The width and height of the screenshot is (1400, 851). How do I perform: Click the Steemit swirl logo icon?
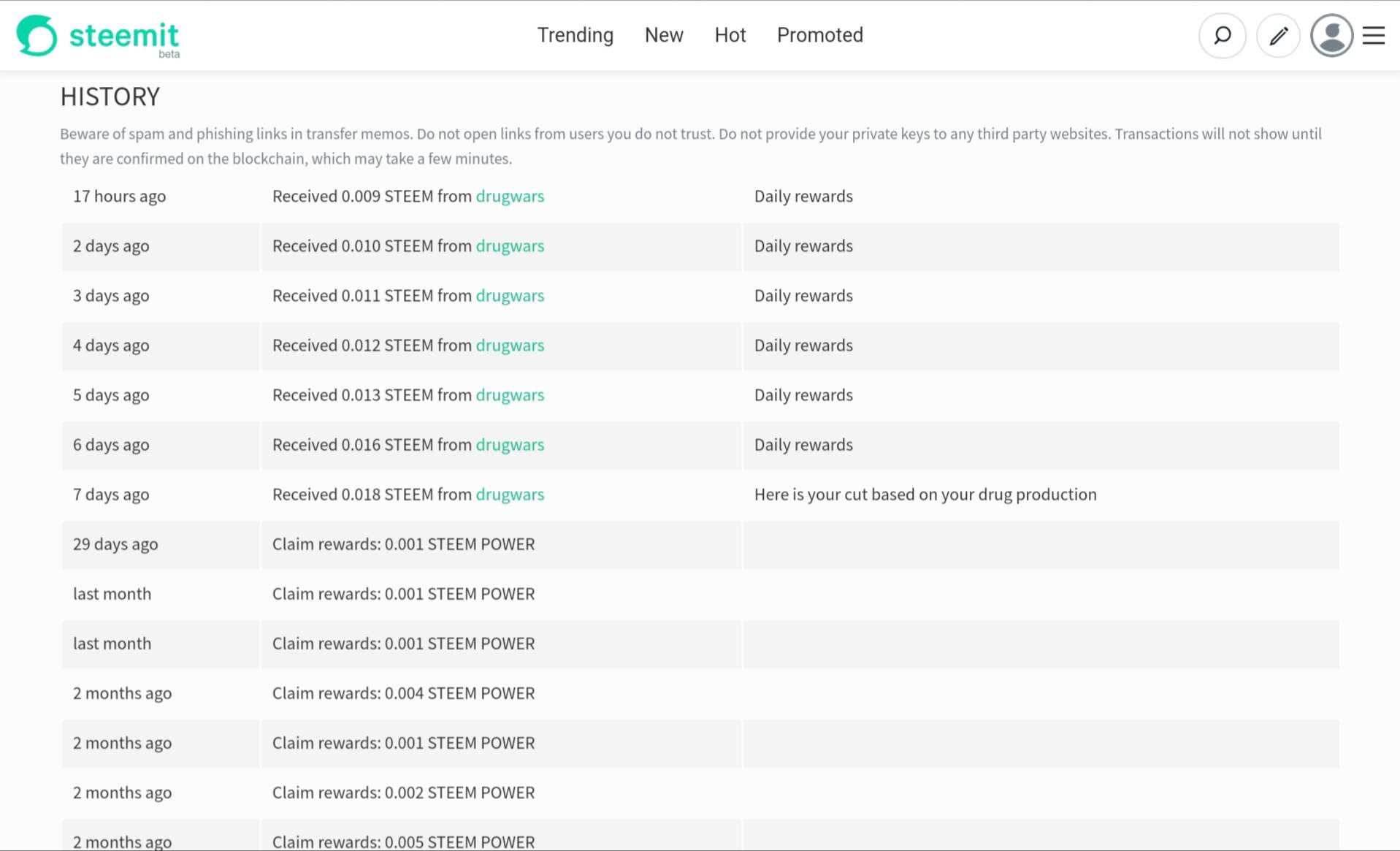[37, 35]
